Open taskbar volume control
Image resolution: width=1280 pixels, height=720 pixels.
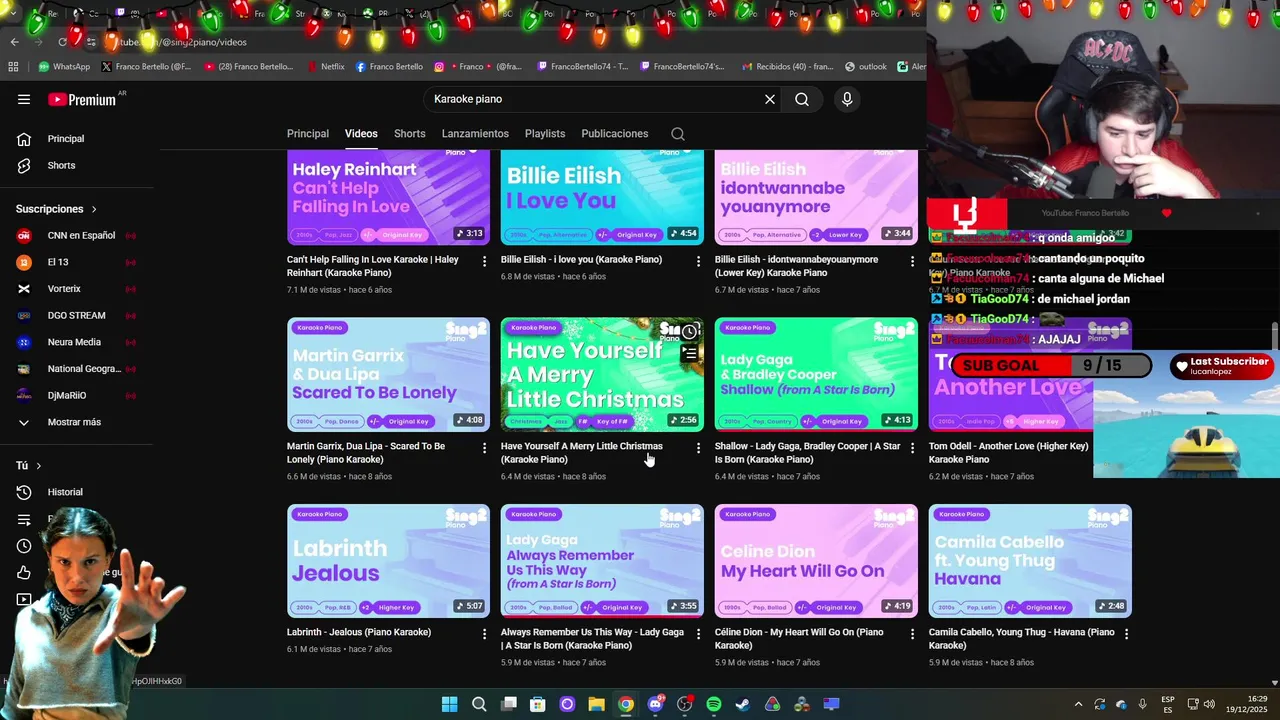pyautogui.click(x=1208, y=704)
